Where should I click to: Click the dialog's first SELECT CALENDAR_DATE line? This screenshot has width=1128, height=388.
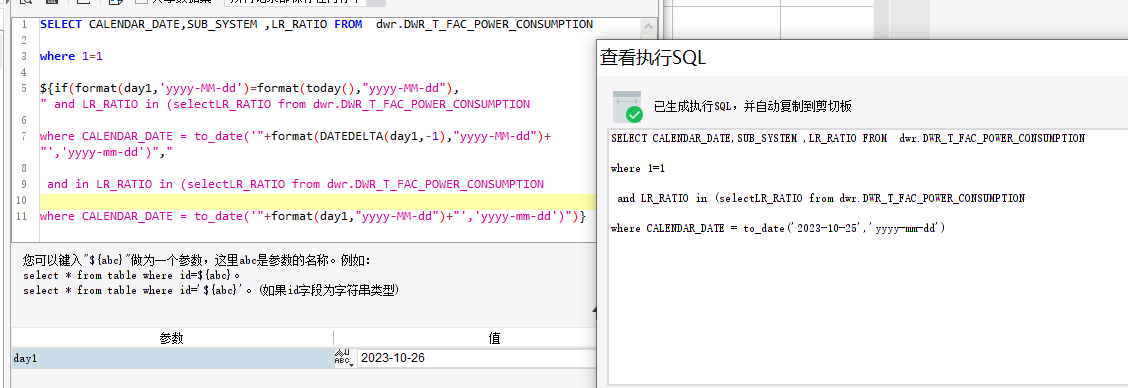click(847, 138)
